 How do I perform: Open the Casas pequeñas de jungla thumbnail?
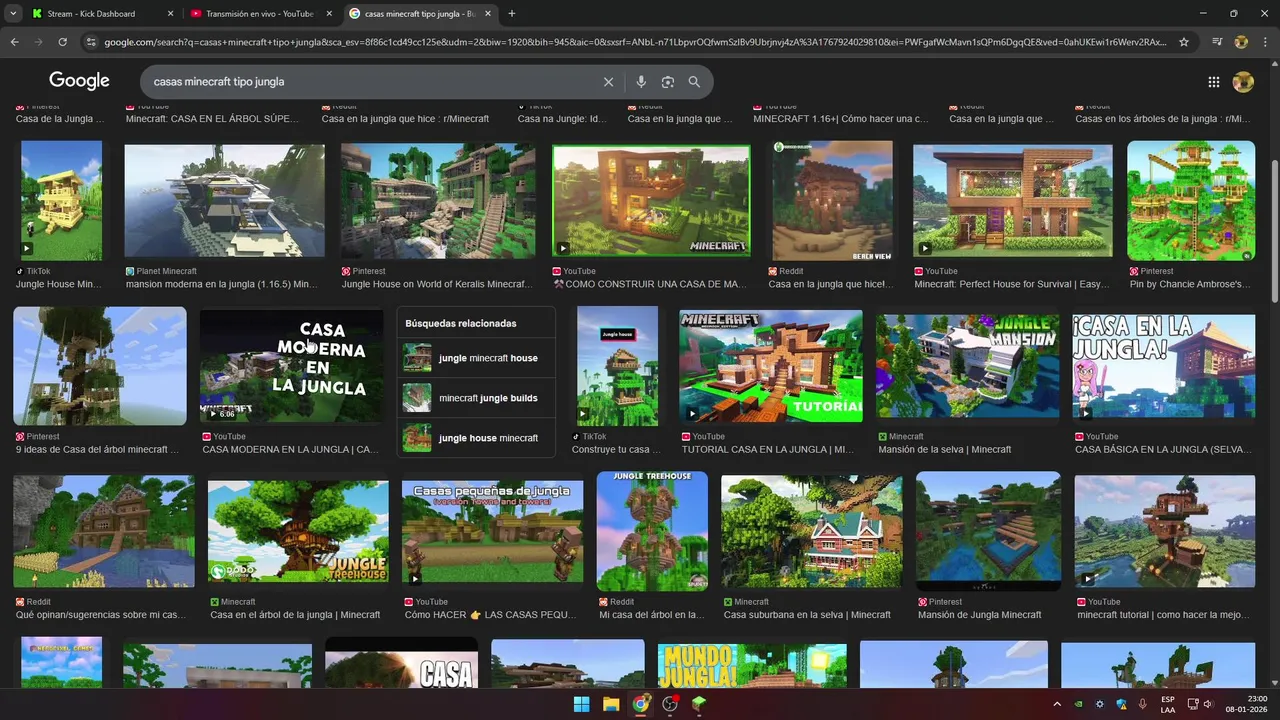tap(493, 532)
